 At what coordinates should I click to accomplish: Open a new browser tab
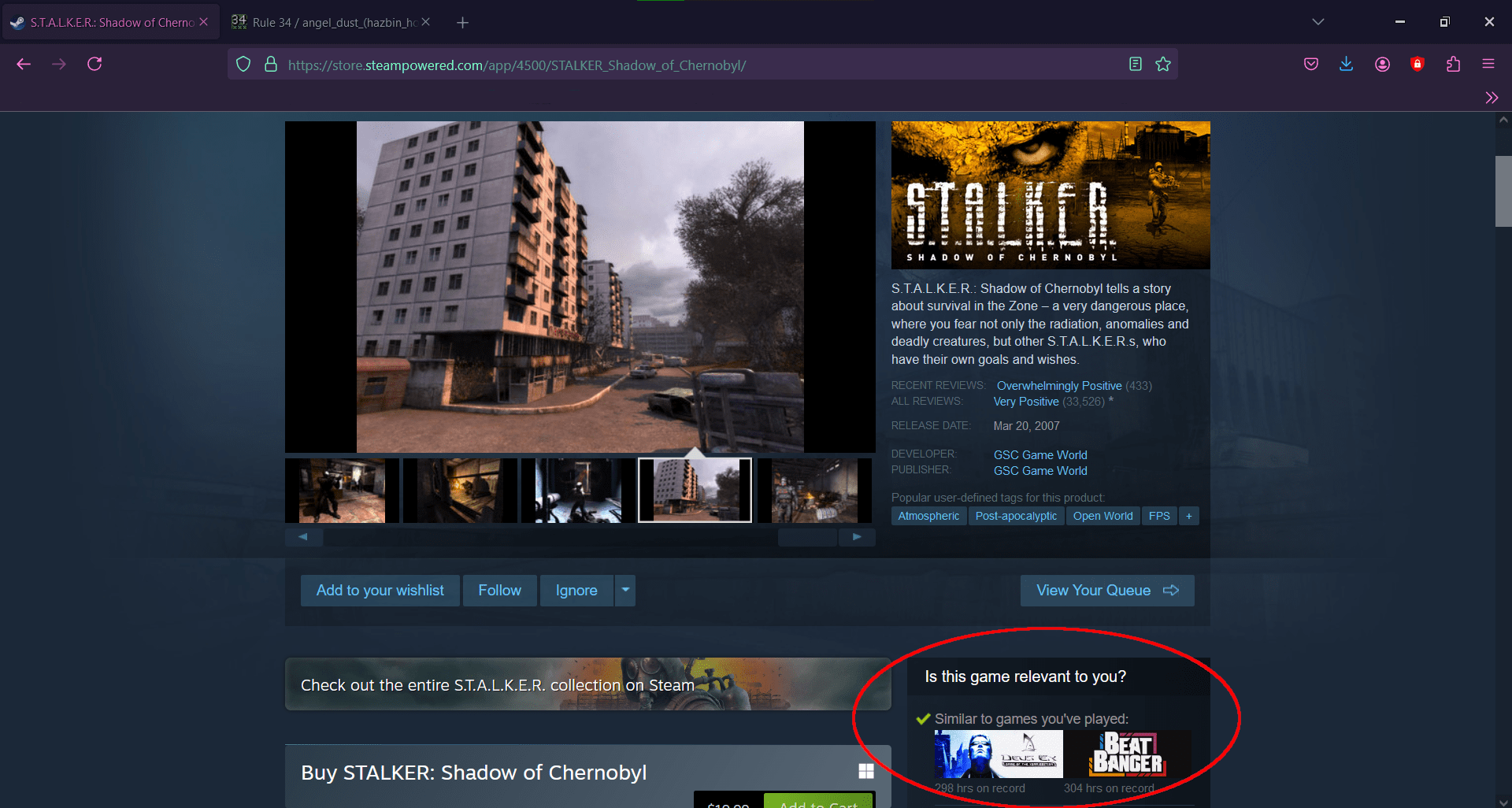click(x=462, y=23)
